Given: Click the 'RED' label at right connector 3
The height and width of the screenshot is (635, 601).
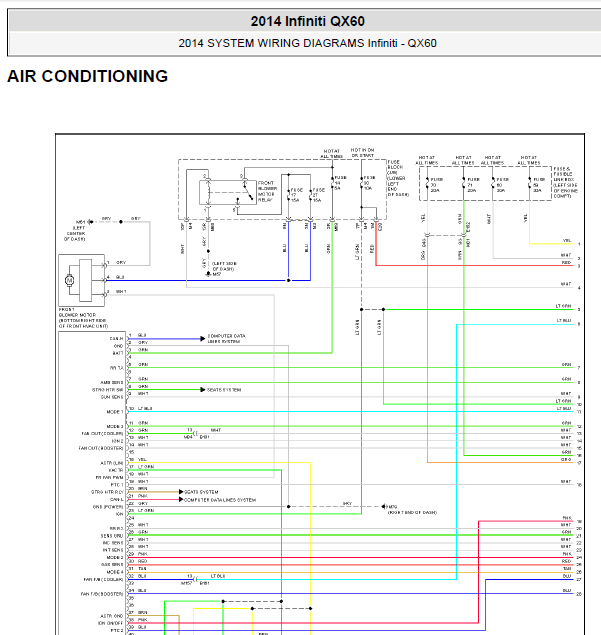Looking at the screenshot, I should tap(566, 262).
